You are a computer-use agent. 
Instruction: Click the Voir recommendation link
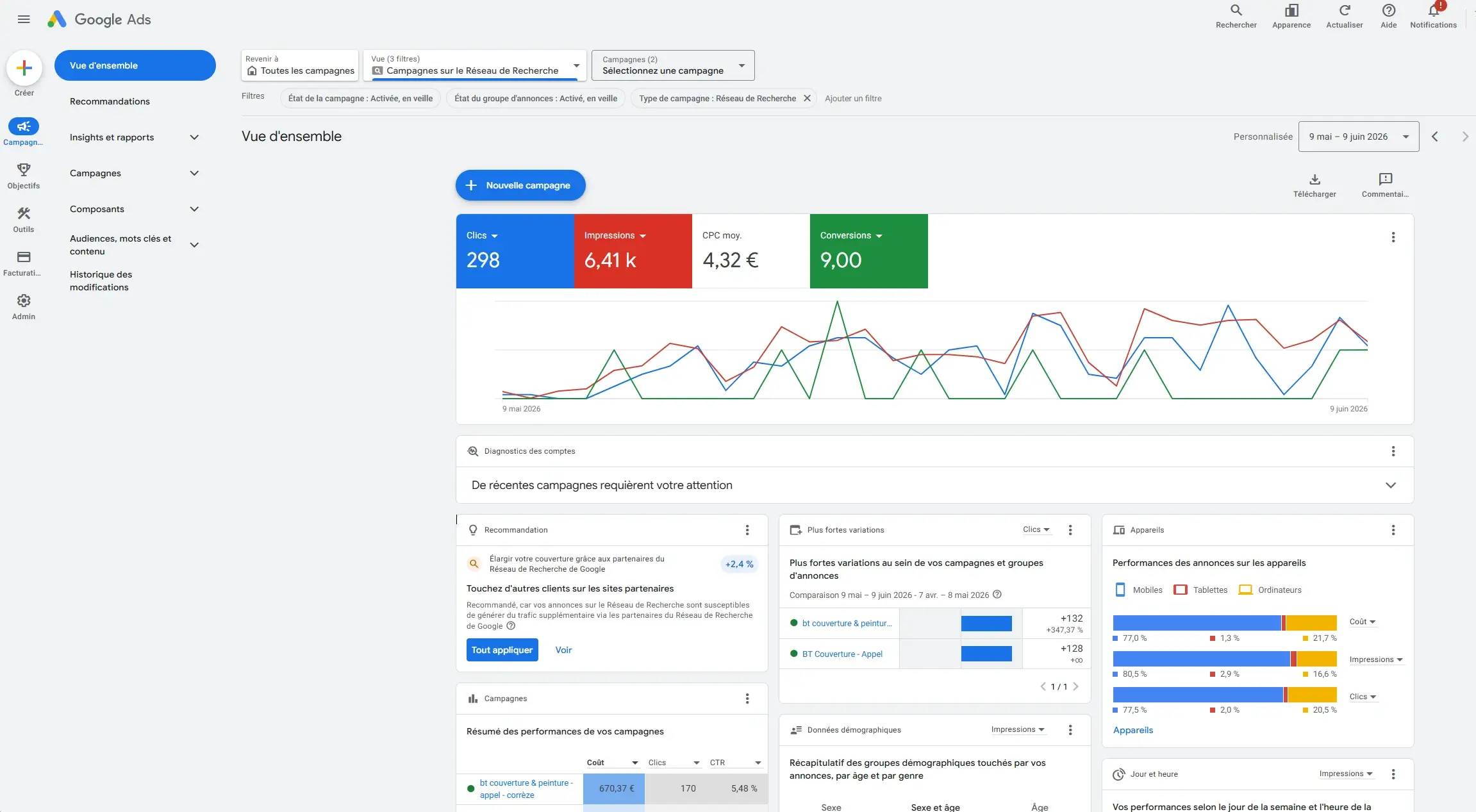point(563,650)
